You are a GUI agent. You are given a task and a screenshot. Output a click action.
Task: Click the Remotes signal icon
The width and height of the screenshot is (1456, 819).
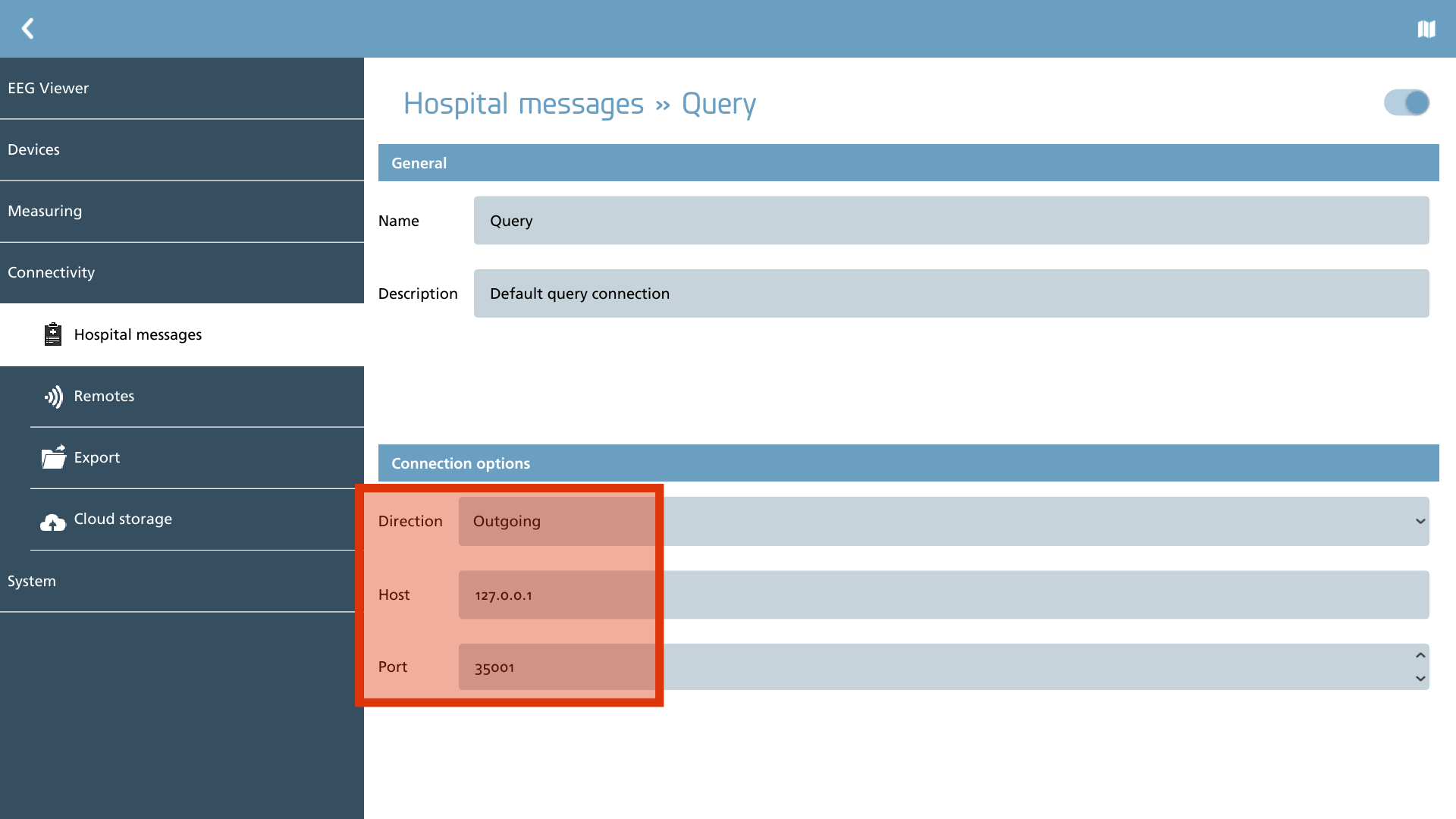click(x=54, y=397)
